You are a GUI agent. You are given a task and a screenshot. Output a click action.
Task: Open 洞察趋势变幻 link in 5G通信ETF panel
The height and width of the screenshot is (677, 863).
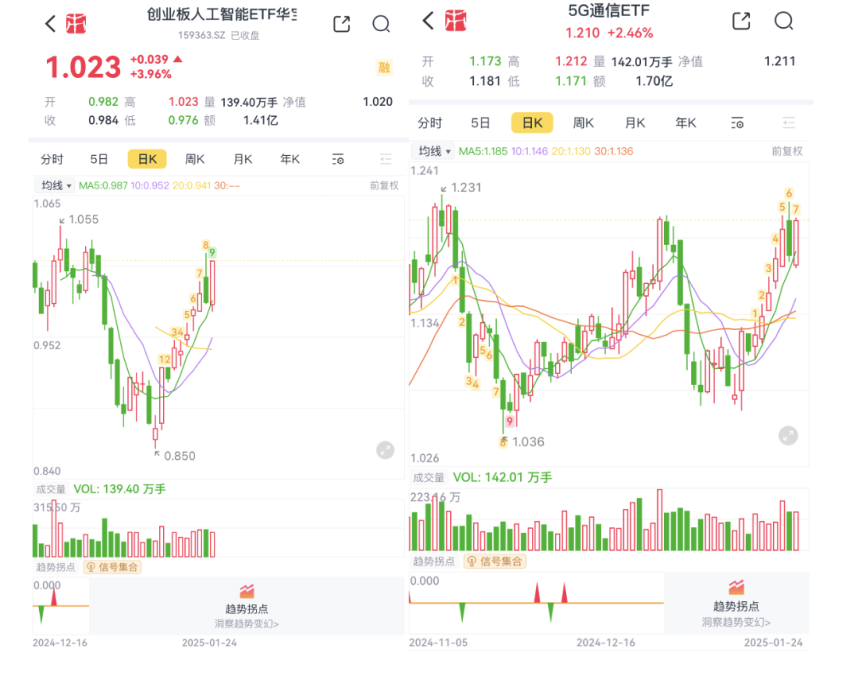coord(736,622)
